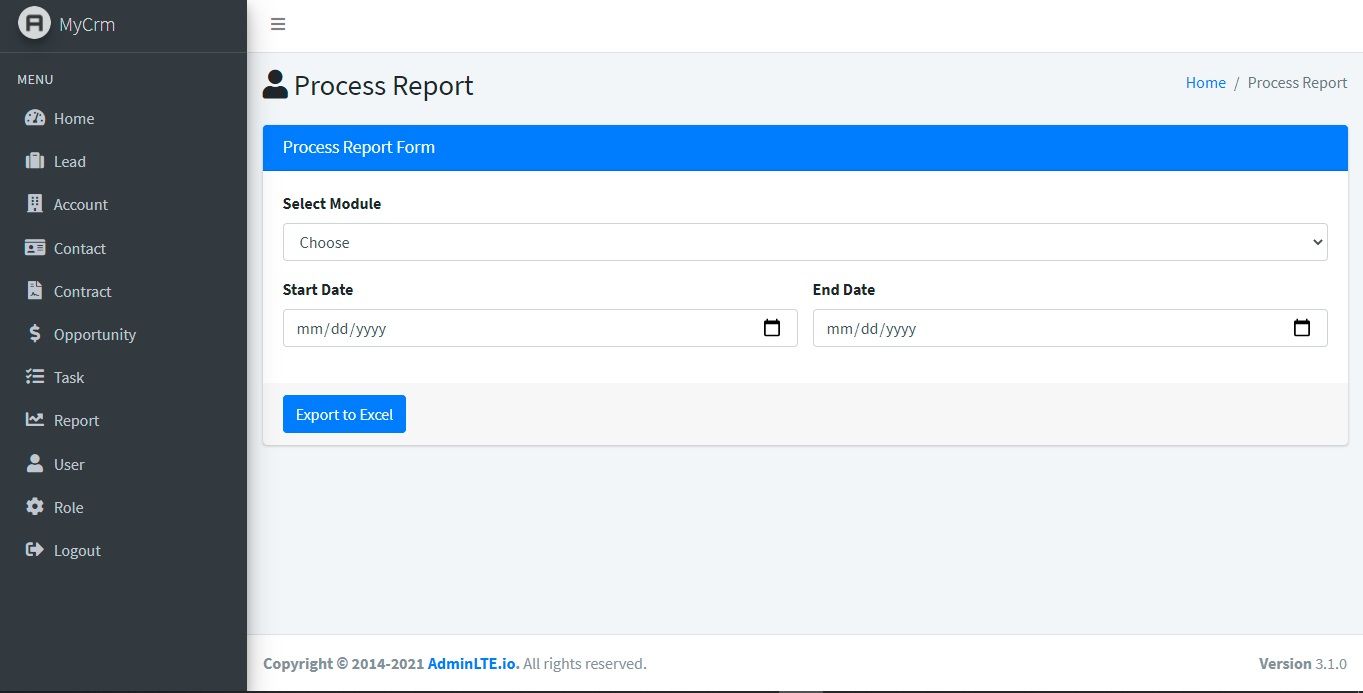Open the Task menu item
Screen dimensions: 1363x693
pyautogui.click(x=123, y=377)
